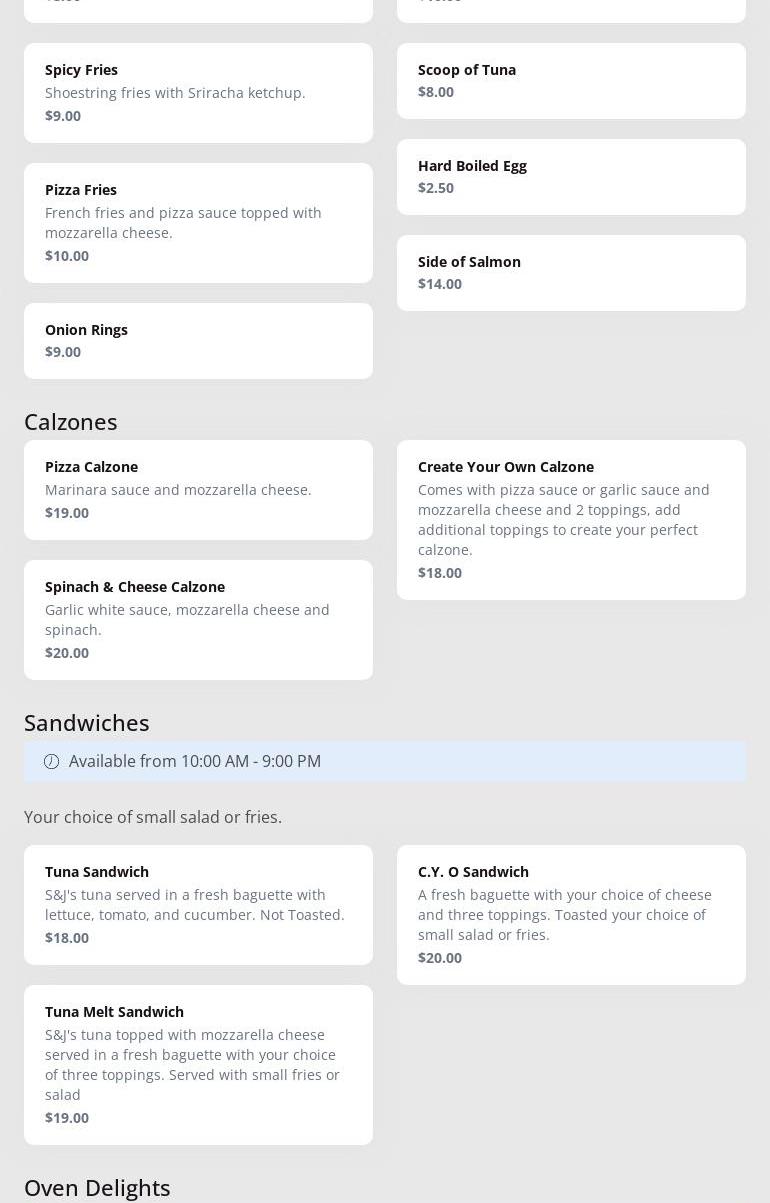Pick the Side of Salmon card

pyautogui.click(x=571, y=273)
